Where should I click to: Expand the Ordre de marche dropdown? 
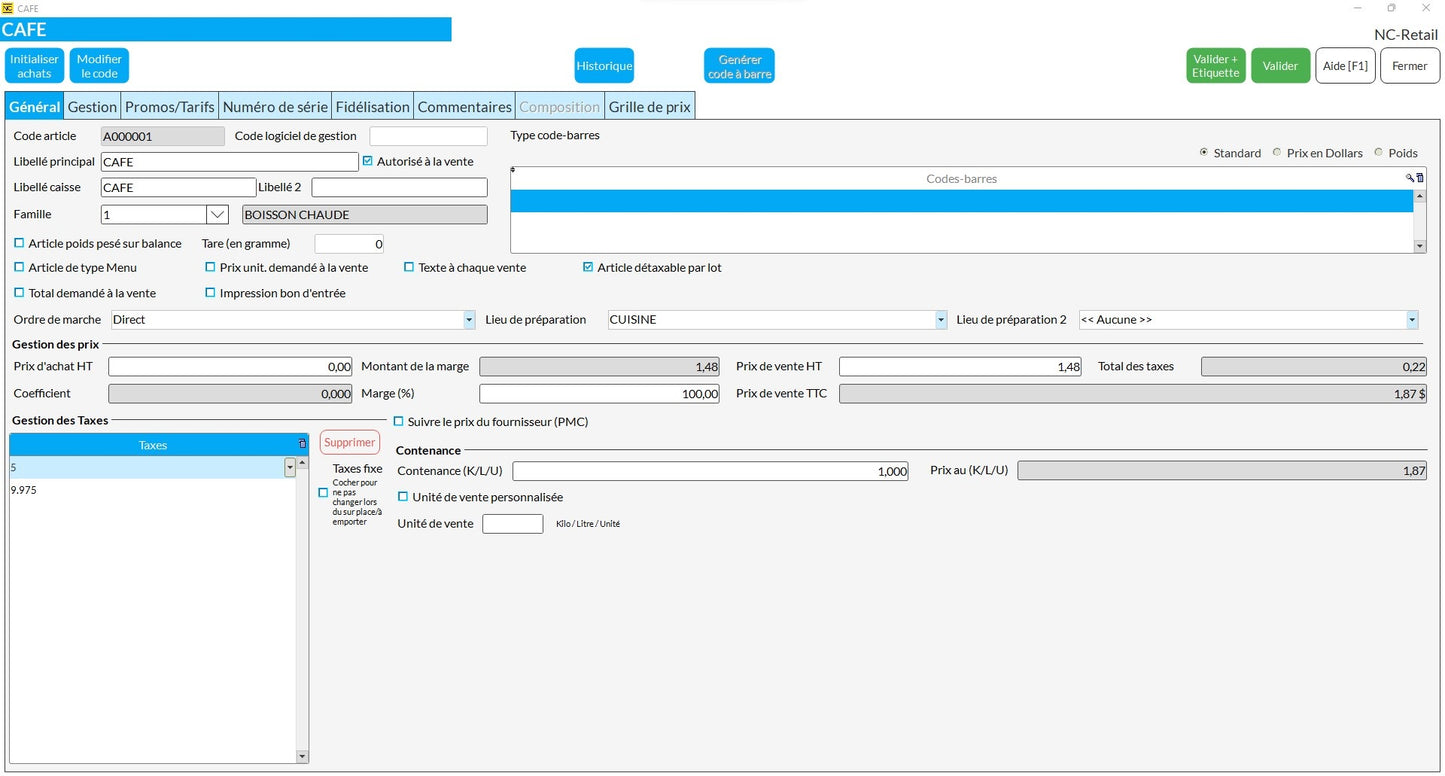tap(468, 319)
